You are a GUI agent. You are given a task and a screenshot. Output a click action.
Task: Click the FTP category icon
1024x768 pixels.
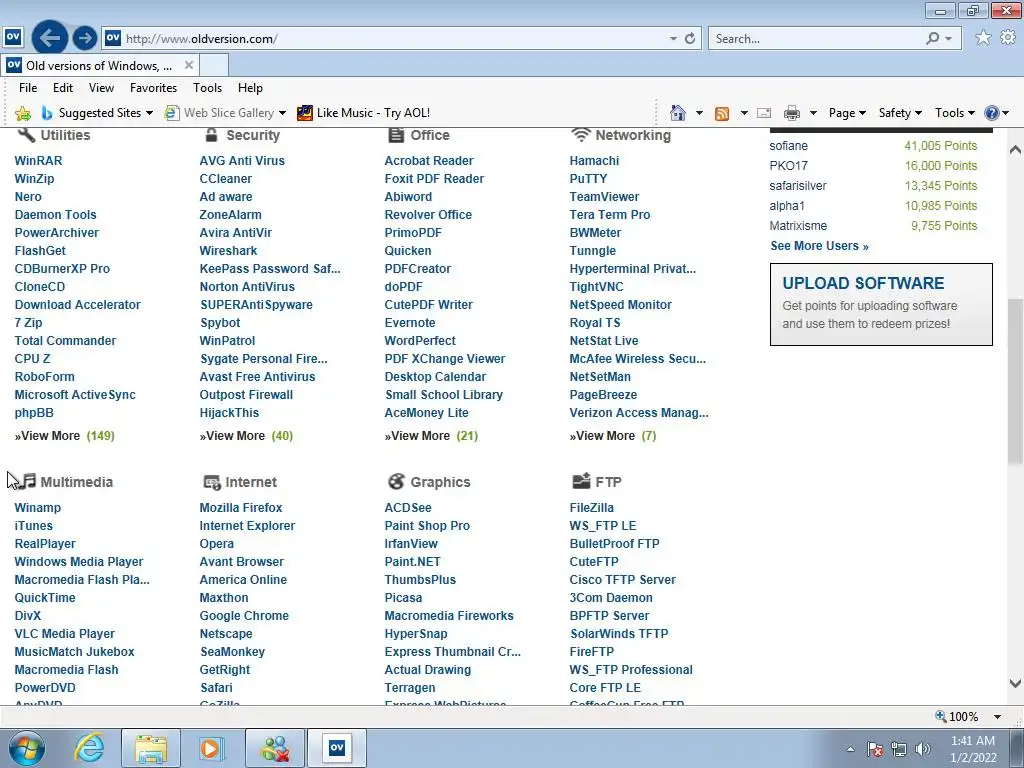581,481
